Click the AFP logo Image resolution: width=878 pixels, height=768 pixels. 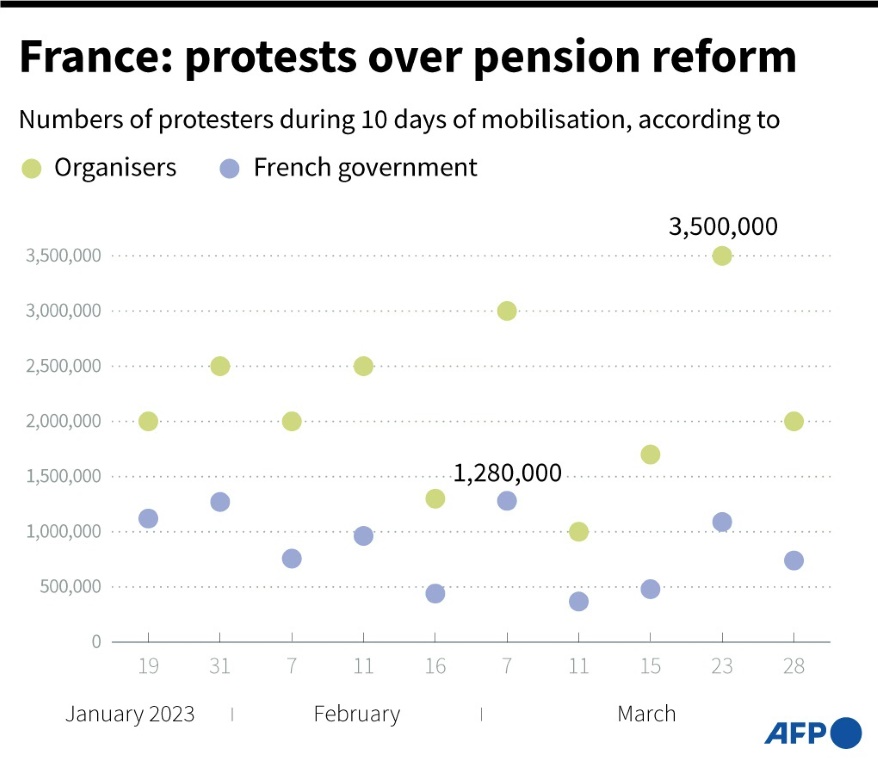812,734
